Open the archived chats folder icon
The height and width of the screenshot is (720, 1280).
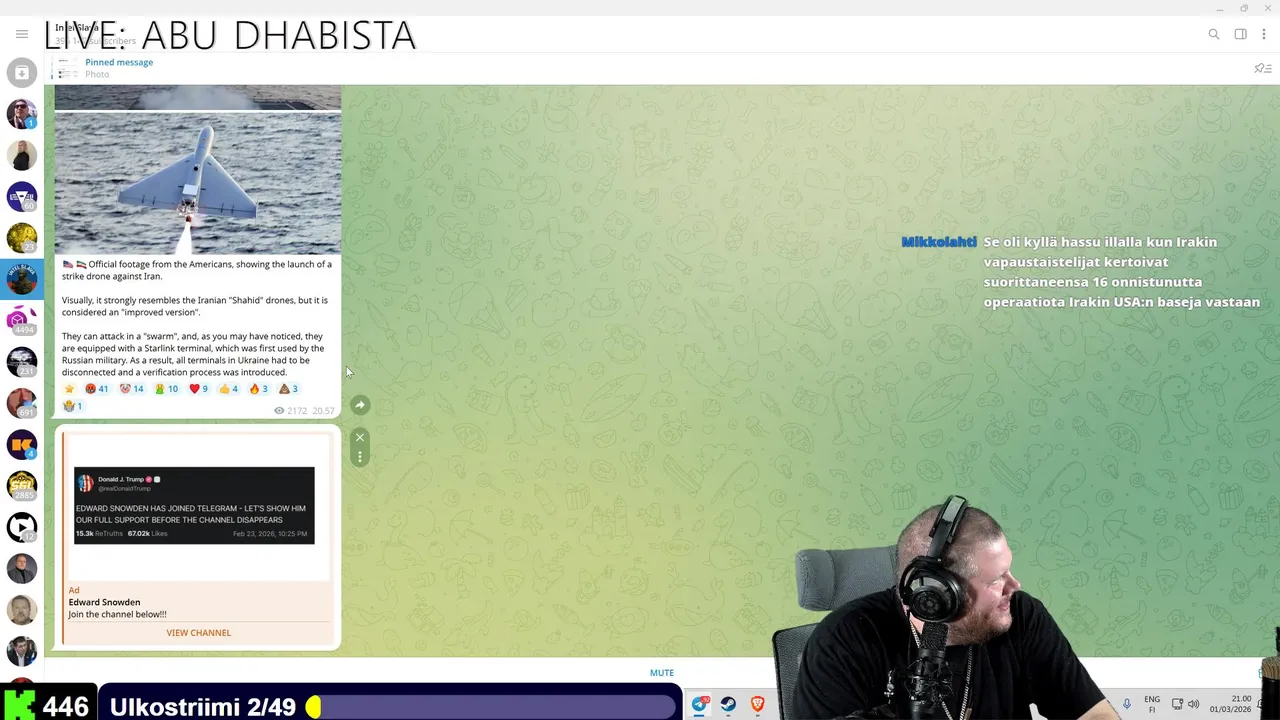(x=22, y=72)
